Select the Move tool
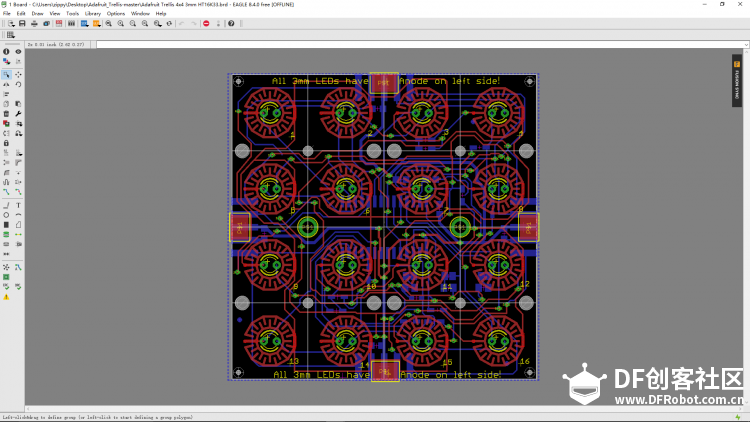Screen dimensions: 750x422 pyautogui.click(x=18, y=75)
